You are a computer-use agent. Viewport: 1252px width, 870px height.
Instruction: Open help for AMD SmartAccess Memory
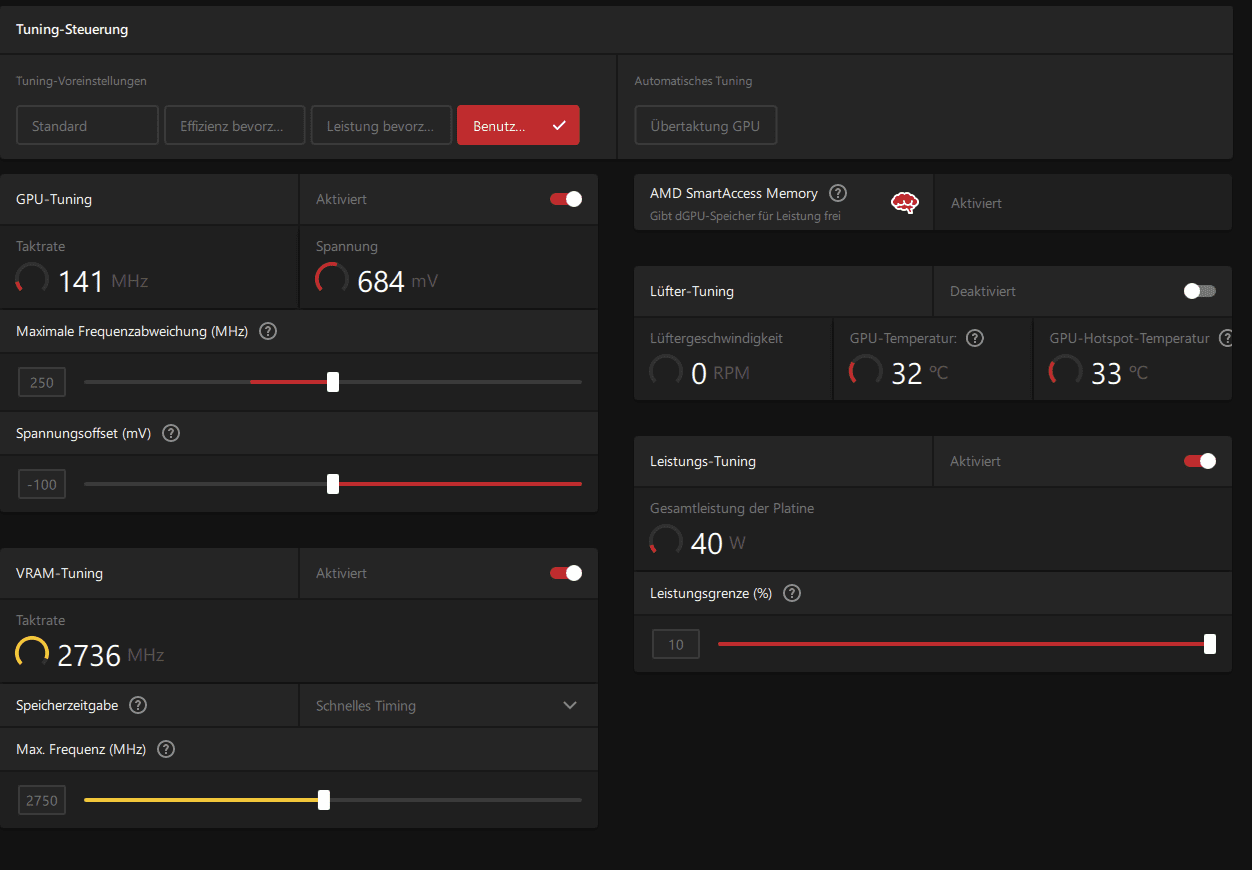pos(838,193)
